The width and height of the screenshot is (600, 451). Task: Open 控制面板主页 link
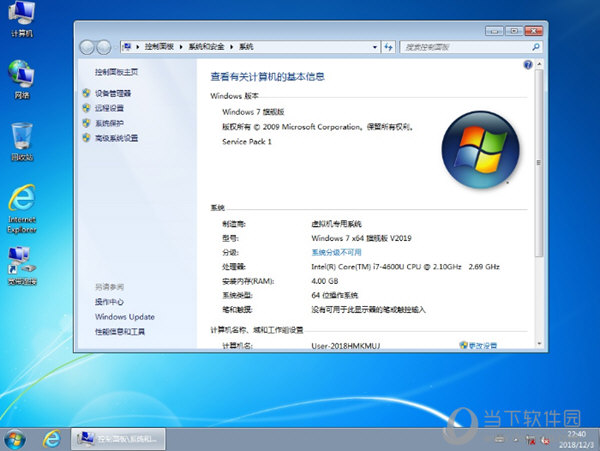click(x=116, y=72)
